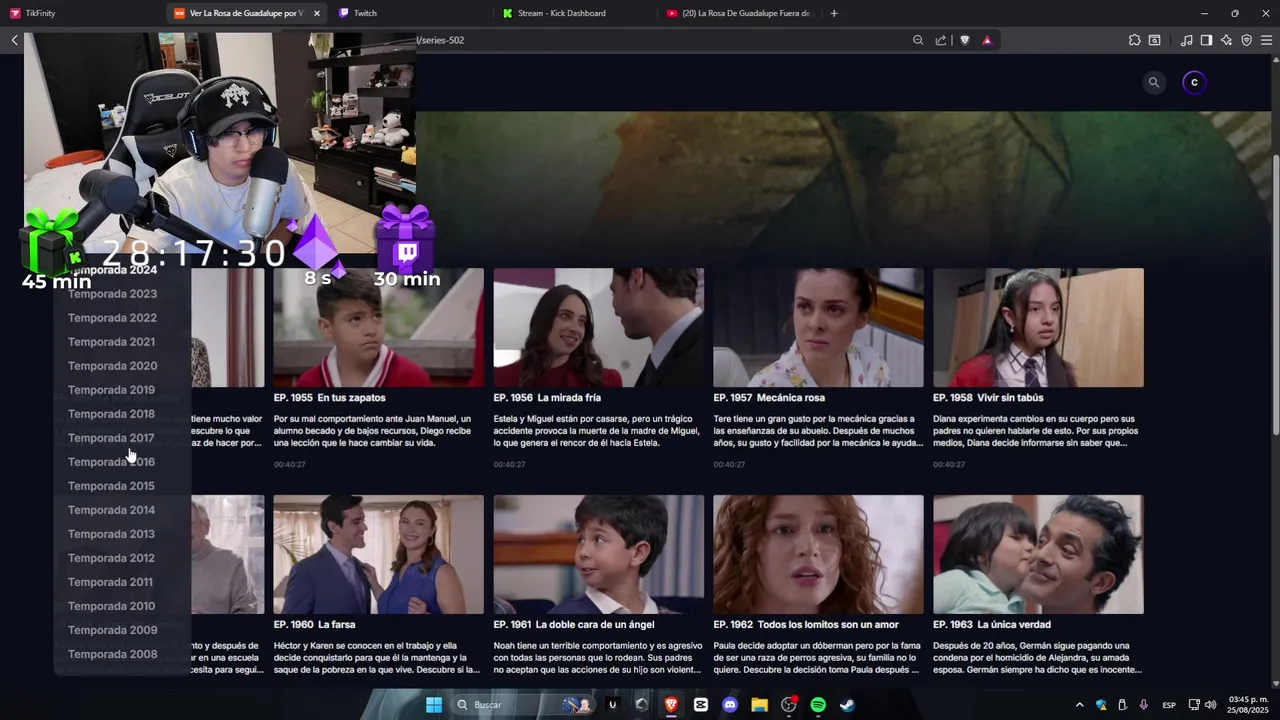
Task: Switch to the YouTube La Rosa De Guadalupe tab
Action: click(x=740, y=13)
